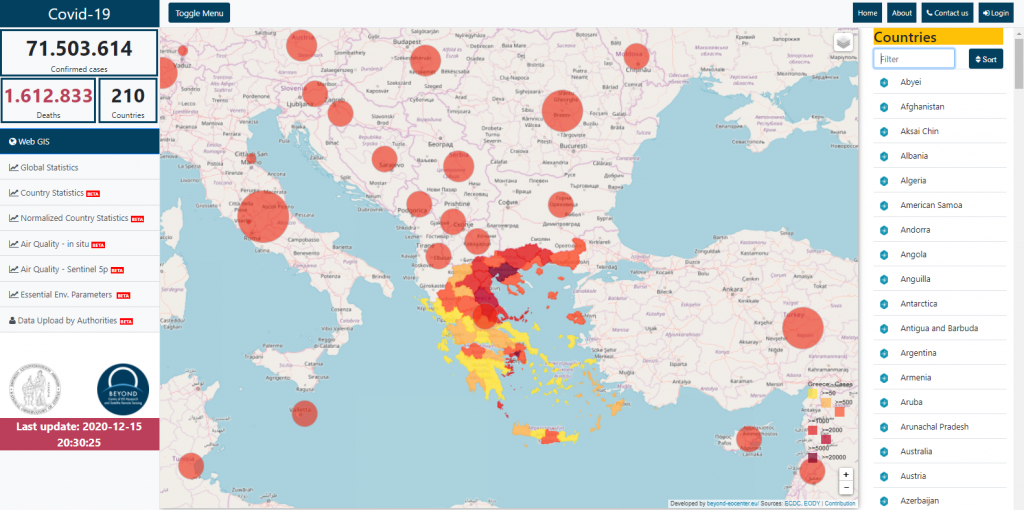Image resolution: width=1024 pixels, height=510 pixels.
Task: Click the Contact us button
Action: (x=946, y=13)
